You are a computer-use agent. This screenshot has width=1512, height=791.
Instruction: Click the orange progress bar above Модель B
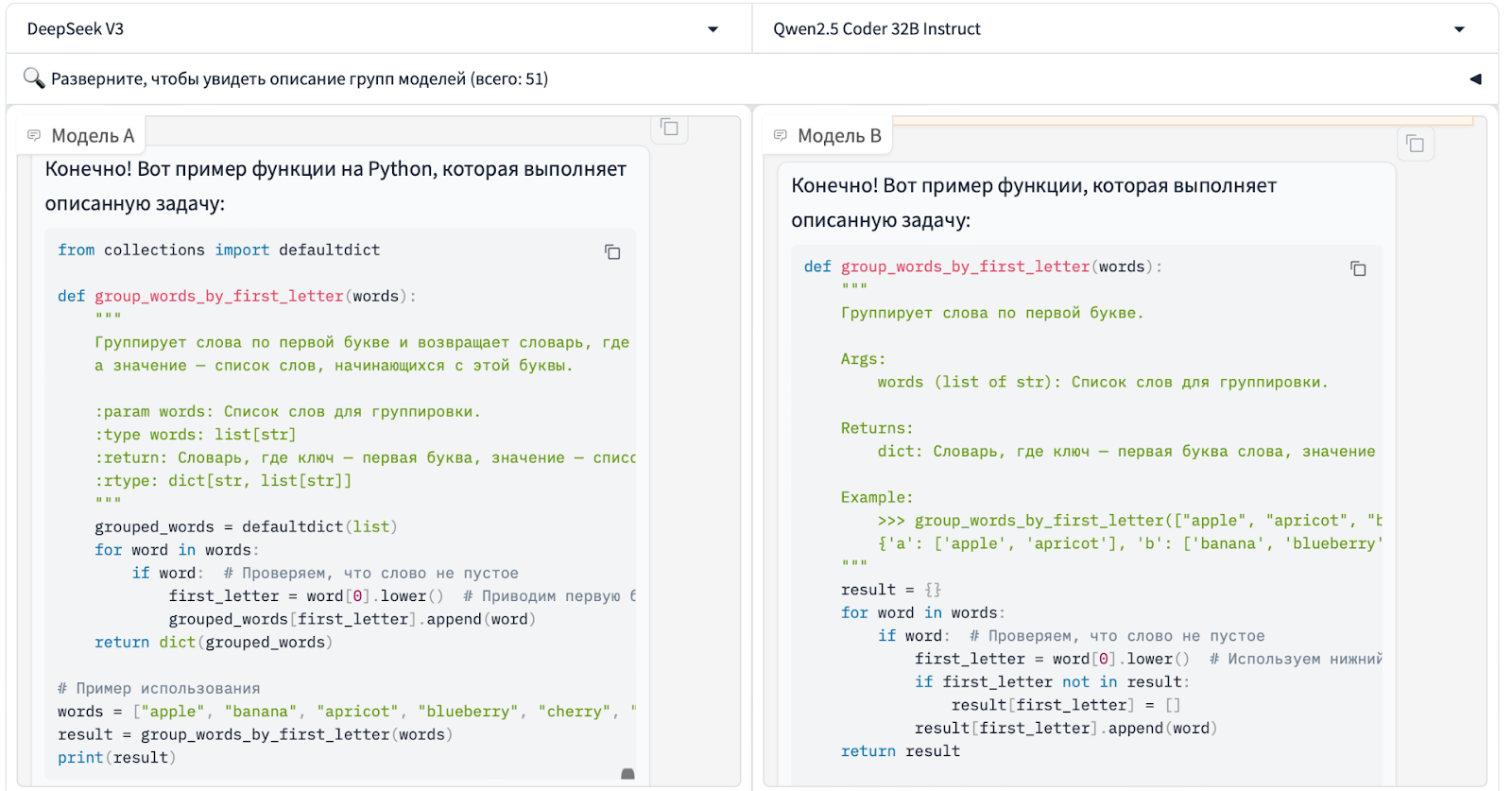coord(1182,121)
